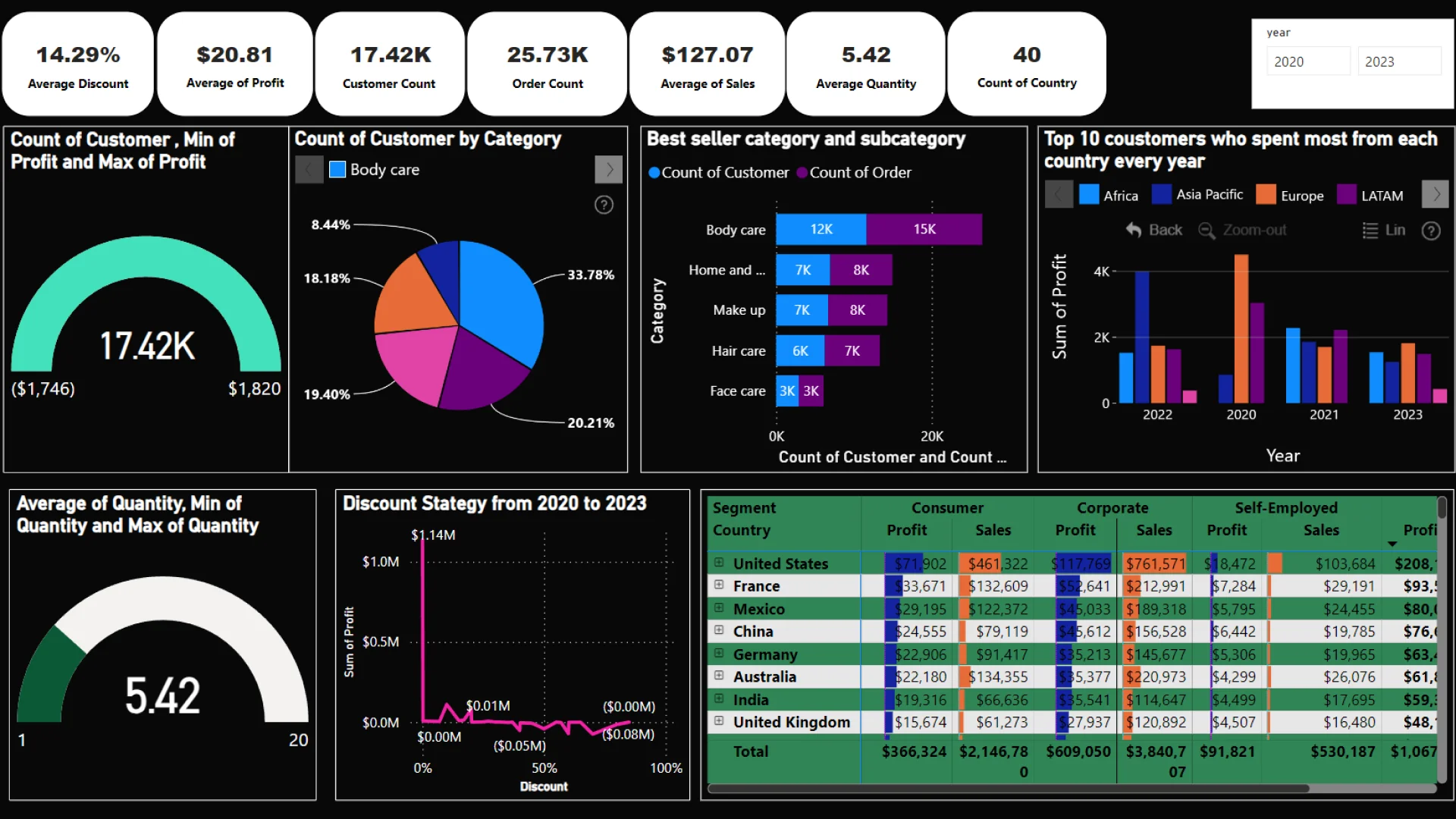Click the Average Quantity card
The height and width of the screenshot is (819, 1456).
(x=866, y=64)
